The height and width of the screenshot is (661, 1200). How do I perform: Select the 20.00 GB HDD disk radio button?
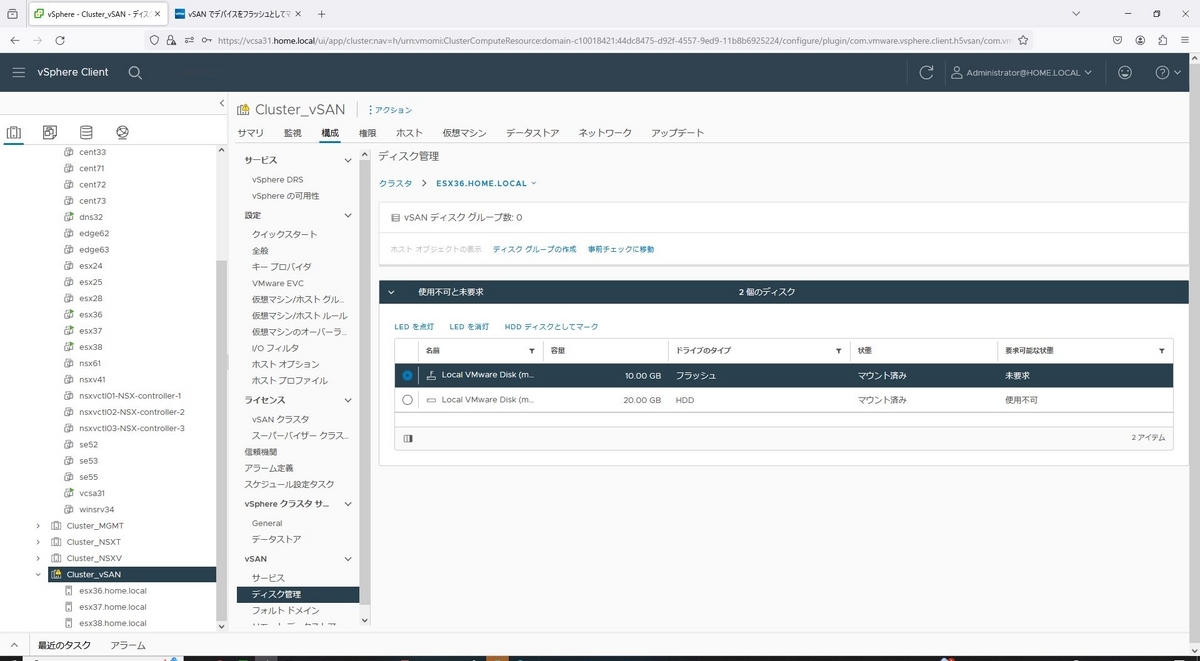(407, 400)
